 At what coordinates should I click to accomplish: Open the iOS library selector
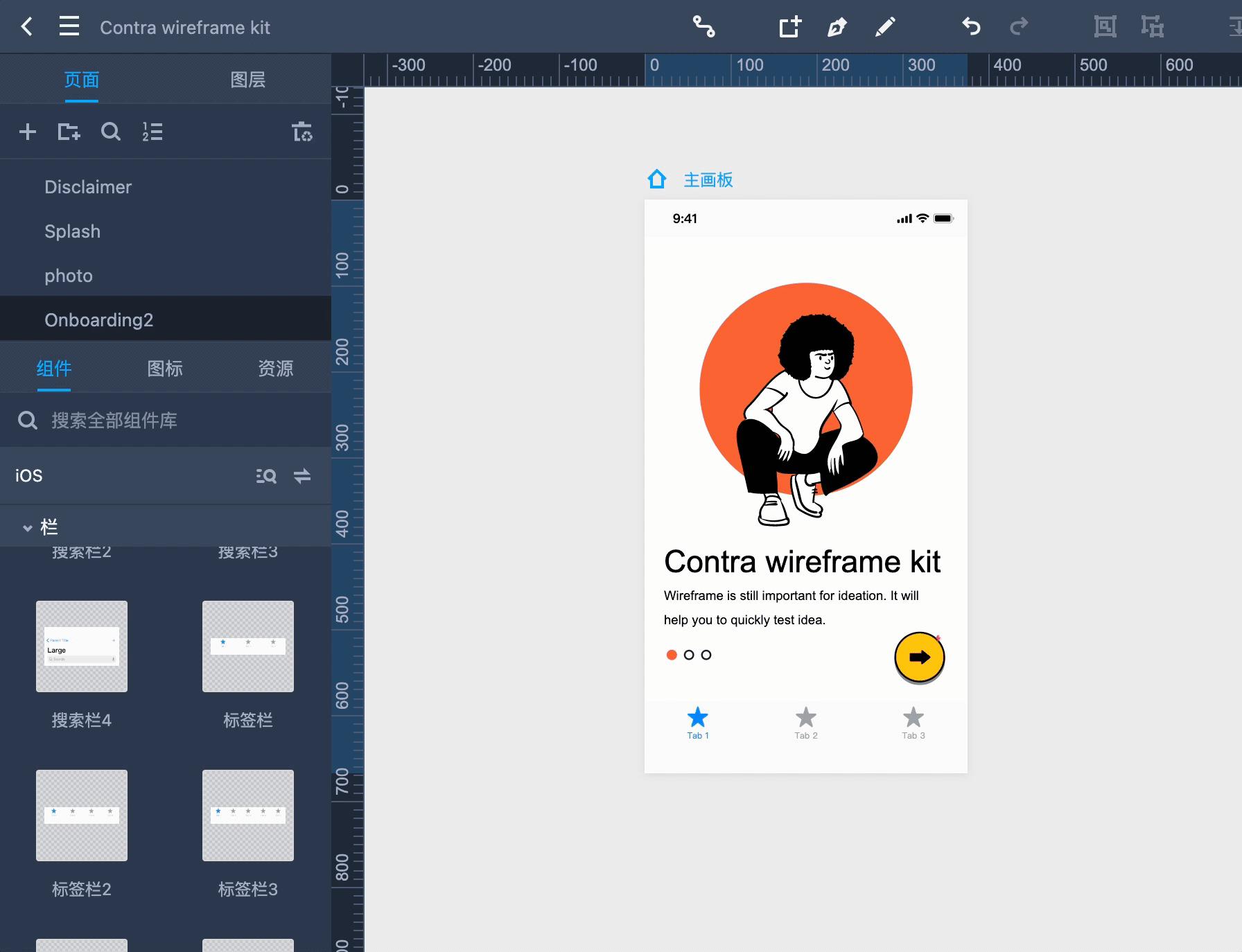(29, 476)
